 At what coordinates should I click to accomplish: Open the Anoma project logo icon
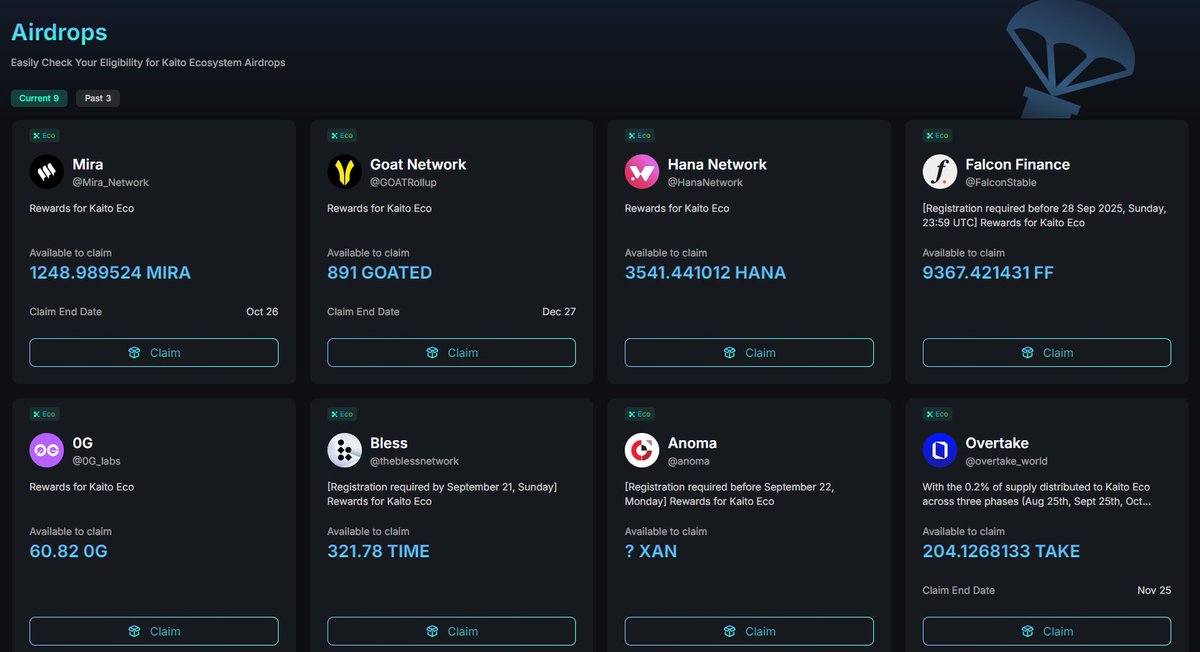(642, 451)
